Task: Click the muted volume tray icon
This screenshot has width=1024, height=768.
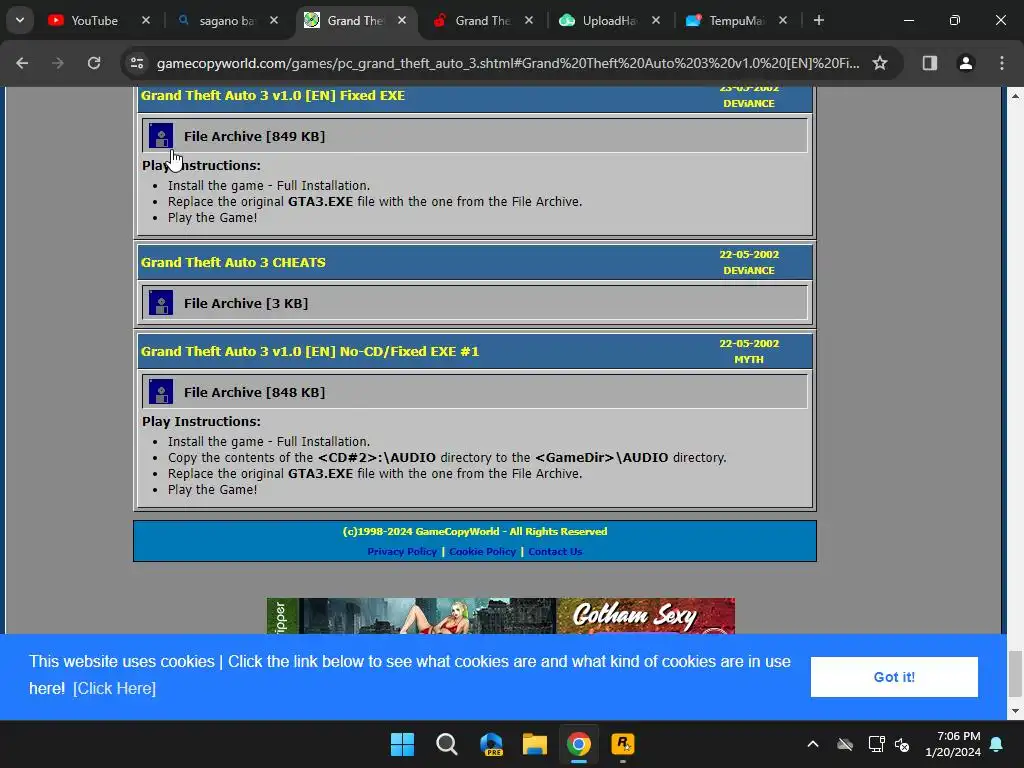Action: click(x=903, y=744)
